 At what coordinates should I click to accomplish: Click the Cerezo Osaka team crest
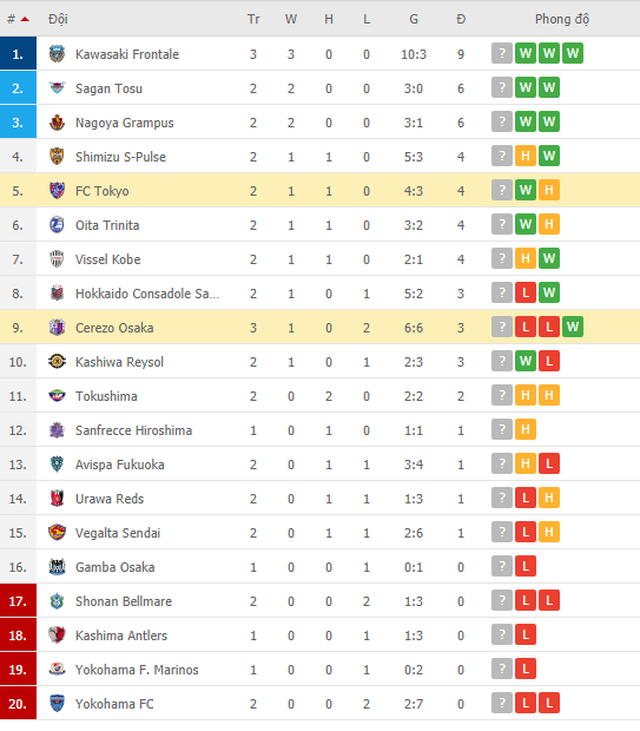tap(57, 327)
